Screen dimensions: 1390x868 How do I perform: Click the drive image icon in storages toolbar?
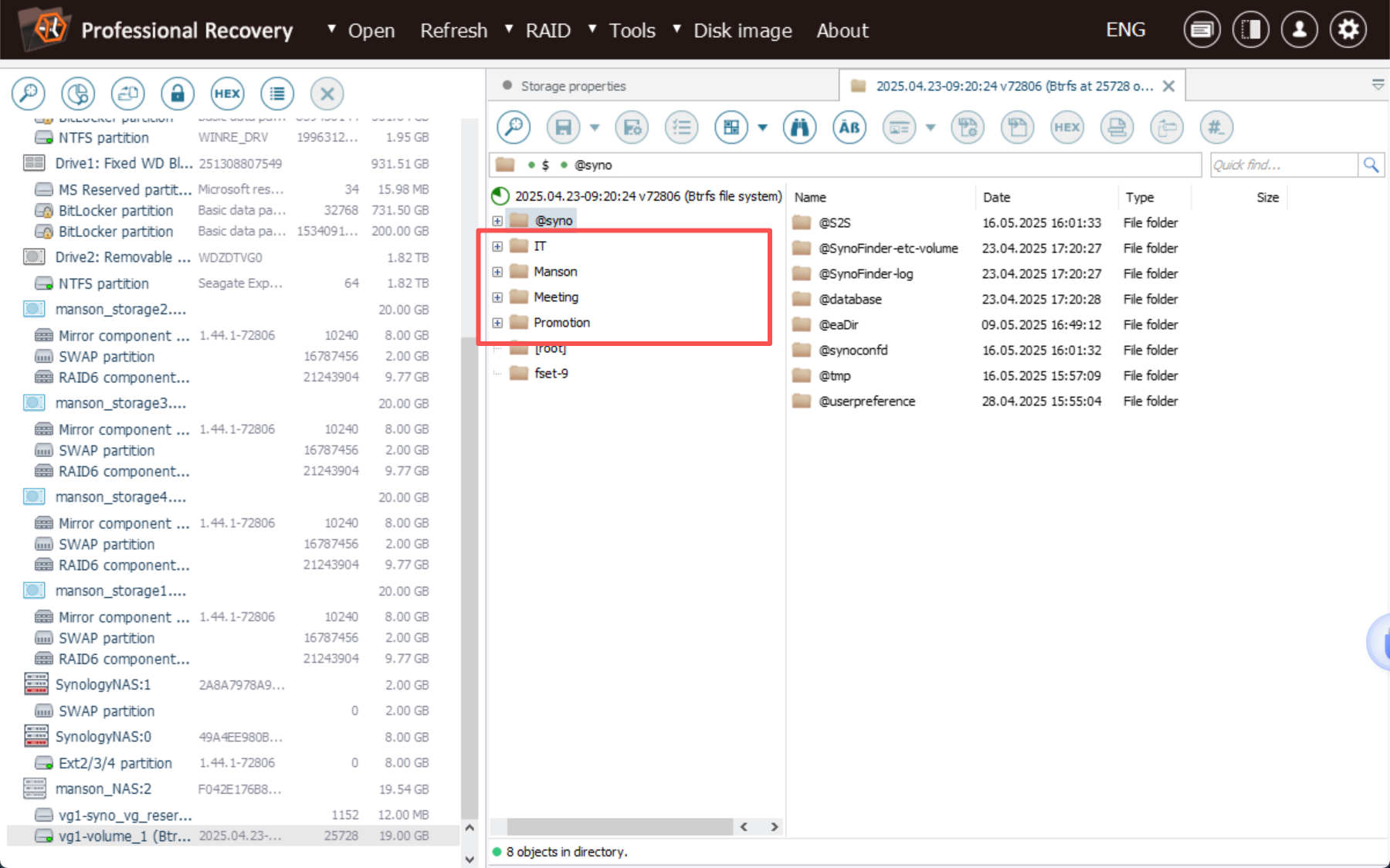pos(127,93)
